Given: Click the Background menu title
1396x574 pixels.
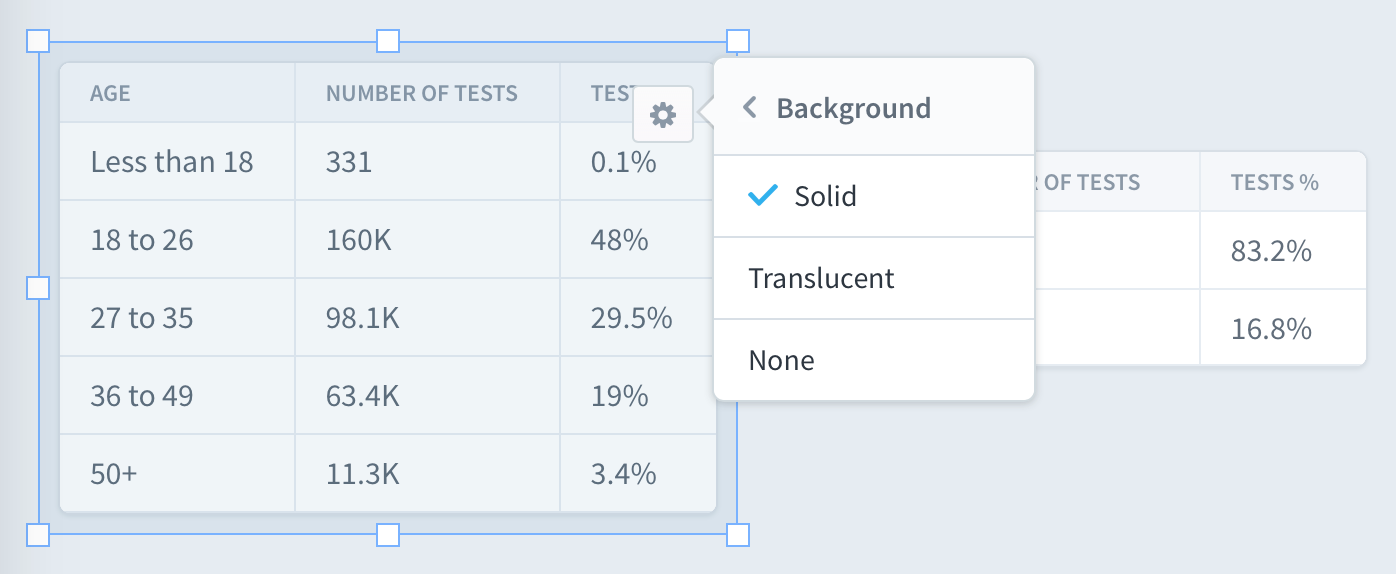Looking at the screenshot, I should coord(853,108).
